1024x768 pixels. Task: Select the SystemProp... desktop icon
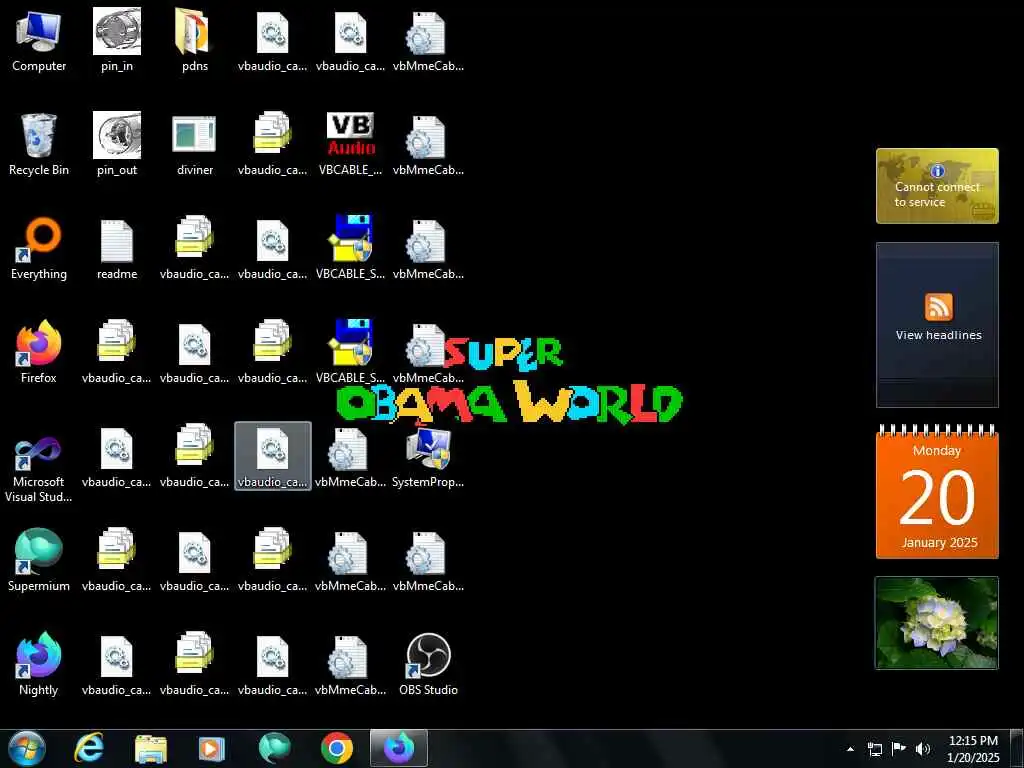428,456
